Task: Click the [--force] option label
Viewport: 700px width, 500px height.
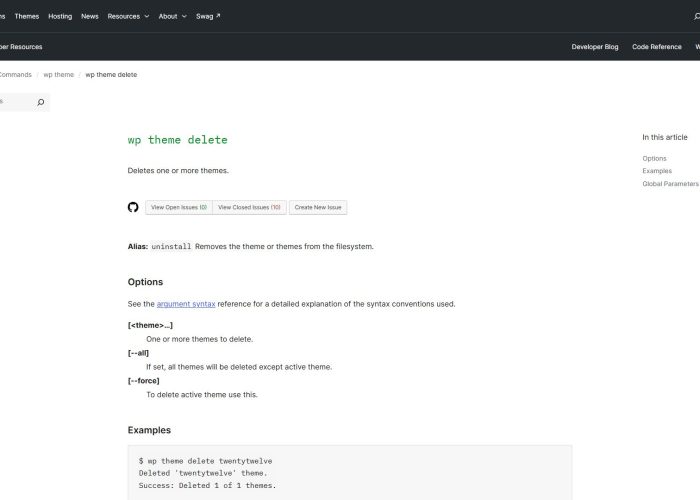Action: (x=143, y=381)
